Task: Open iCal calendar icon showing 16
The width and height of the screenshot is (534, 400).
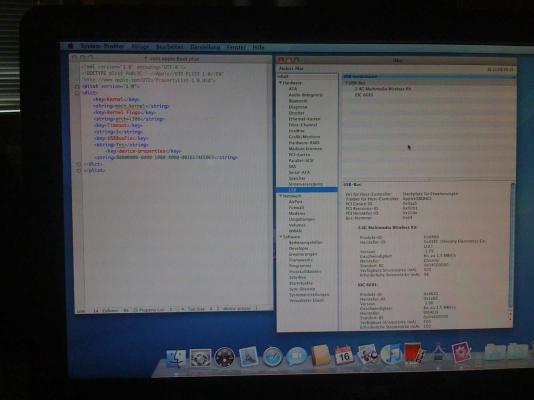Action: (343, 355)
